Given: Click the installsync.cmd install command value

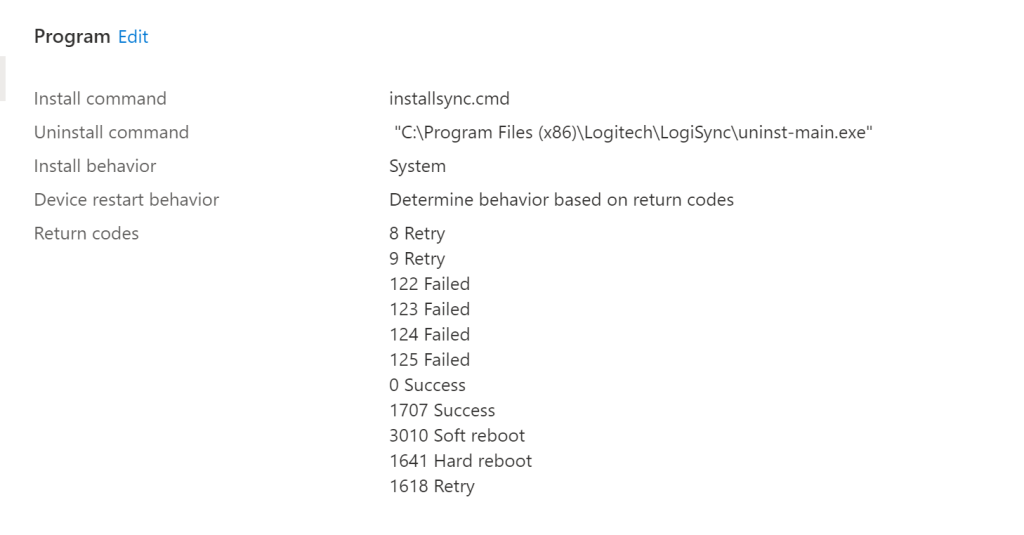Looking at the screenshot, I should (x=449, y=99).
